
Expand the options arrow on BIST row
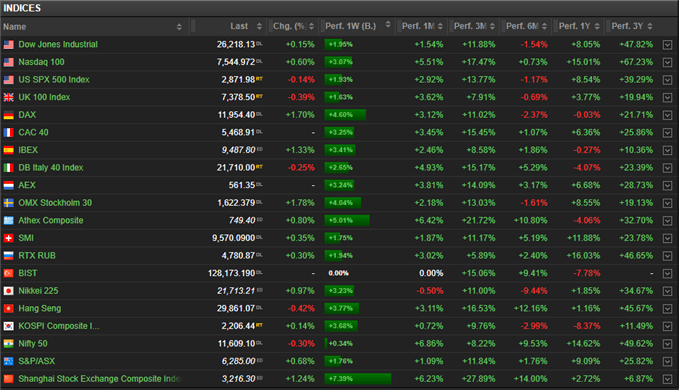(667, 274)
